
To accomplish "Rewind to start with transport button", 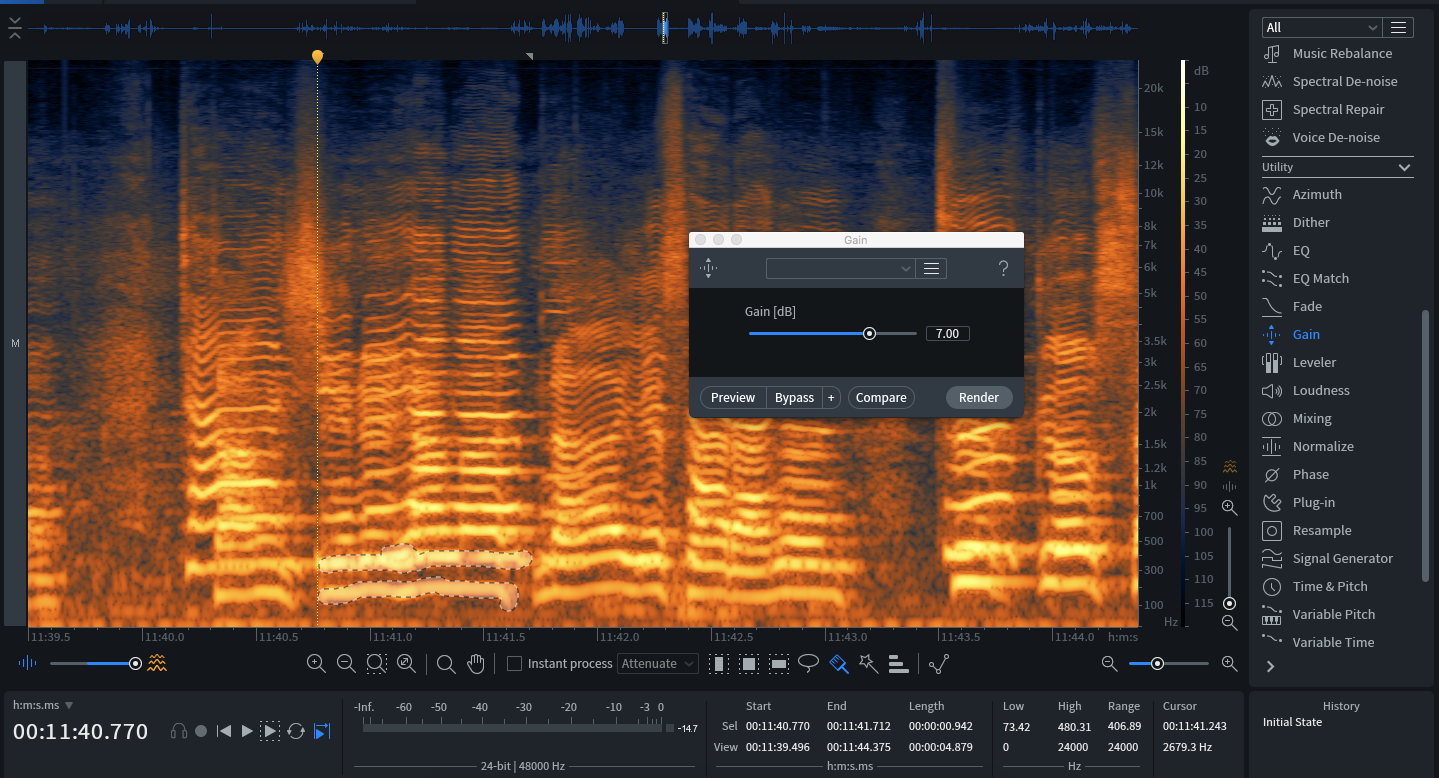I will [x=224, y=731].
